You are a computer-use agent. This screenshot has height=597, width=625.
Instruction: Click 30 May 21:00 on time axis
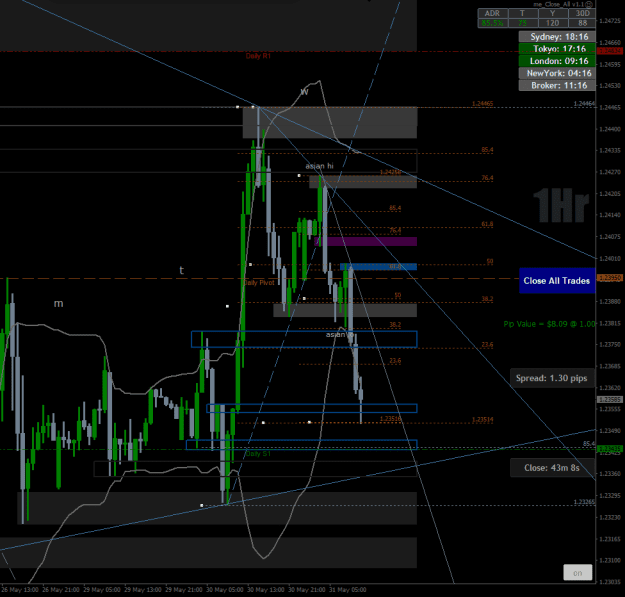tap(307, 590)
